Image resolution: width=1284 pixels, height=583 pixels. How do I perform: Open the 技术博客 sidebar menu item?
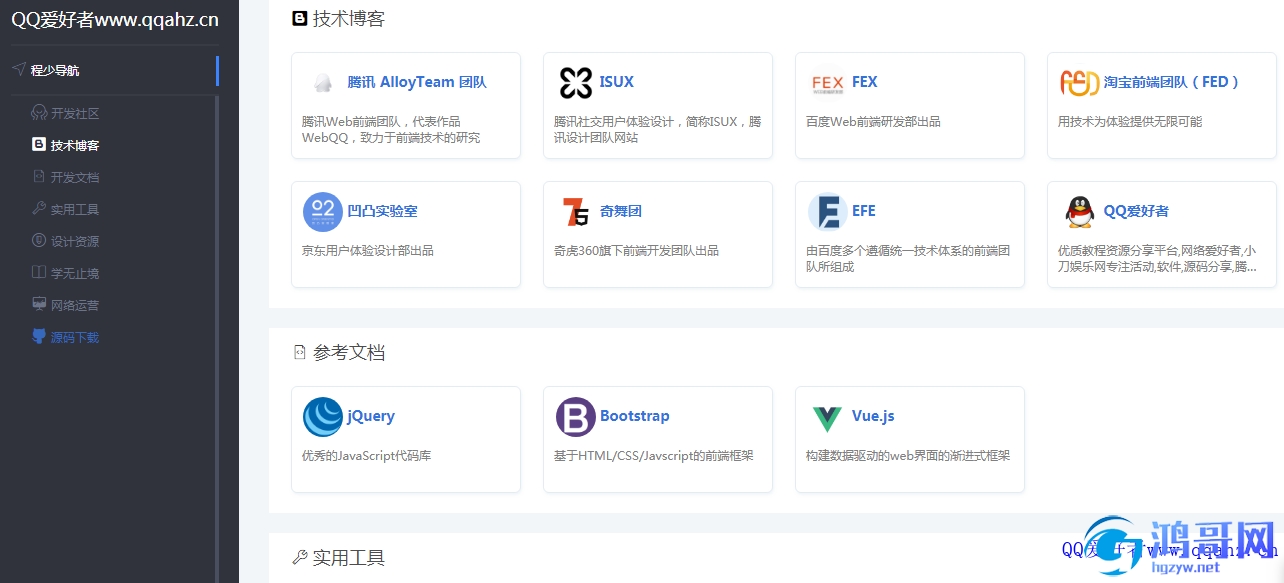(75, 145)
